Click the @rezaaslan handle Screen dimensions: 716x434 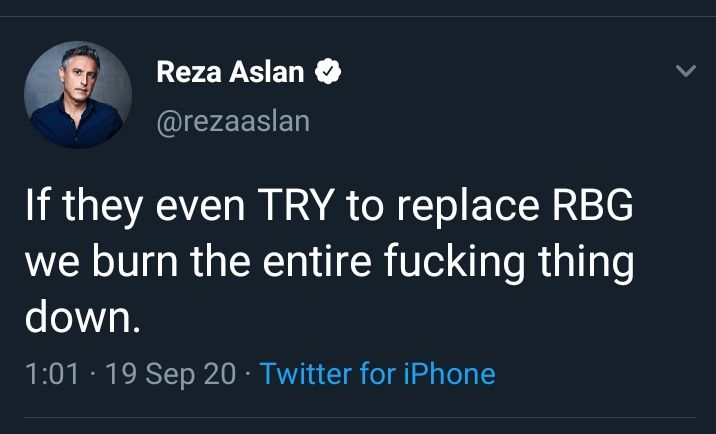[233, 121]
